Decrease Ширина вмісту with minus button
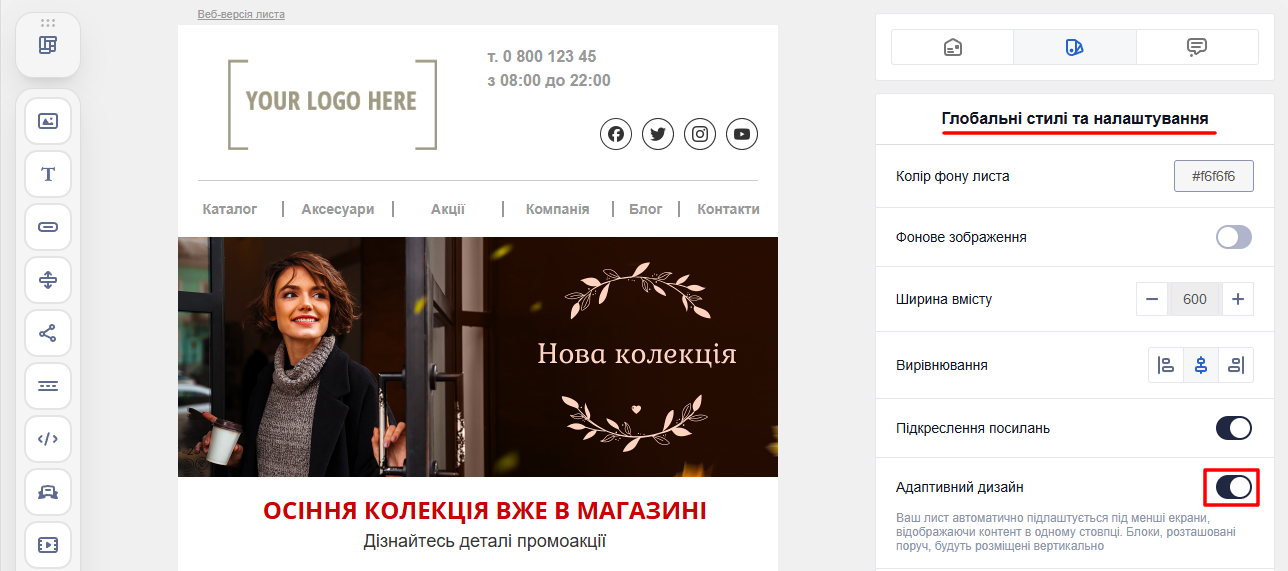This screenshot has height=571, width=1288. click(1153, 299)
